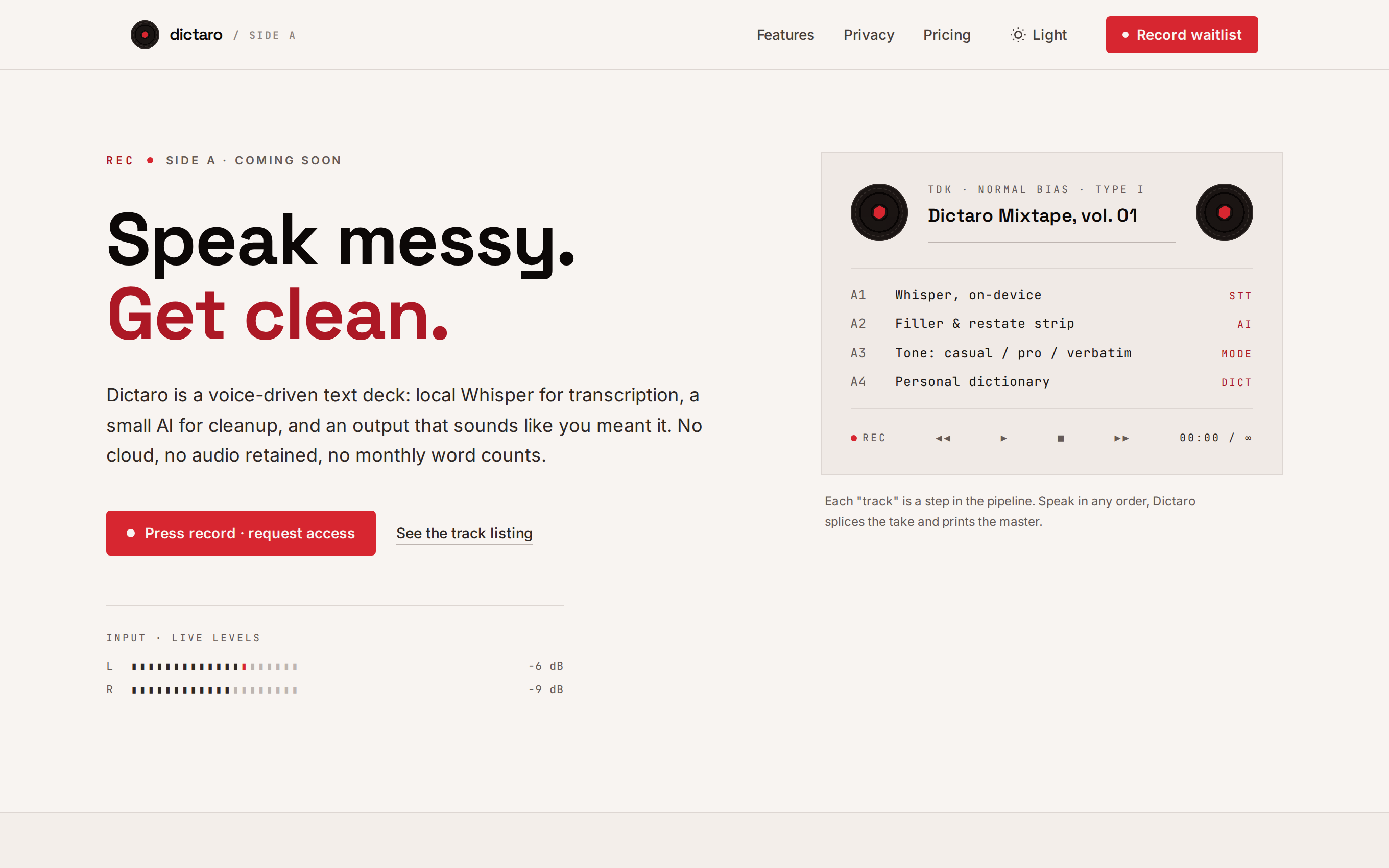Click the 00:00 / ∞ time counter
The image size is (1389, 868).
pyautogui.click(x=1215, y=438)
